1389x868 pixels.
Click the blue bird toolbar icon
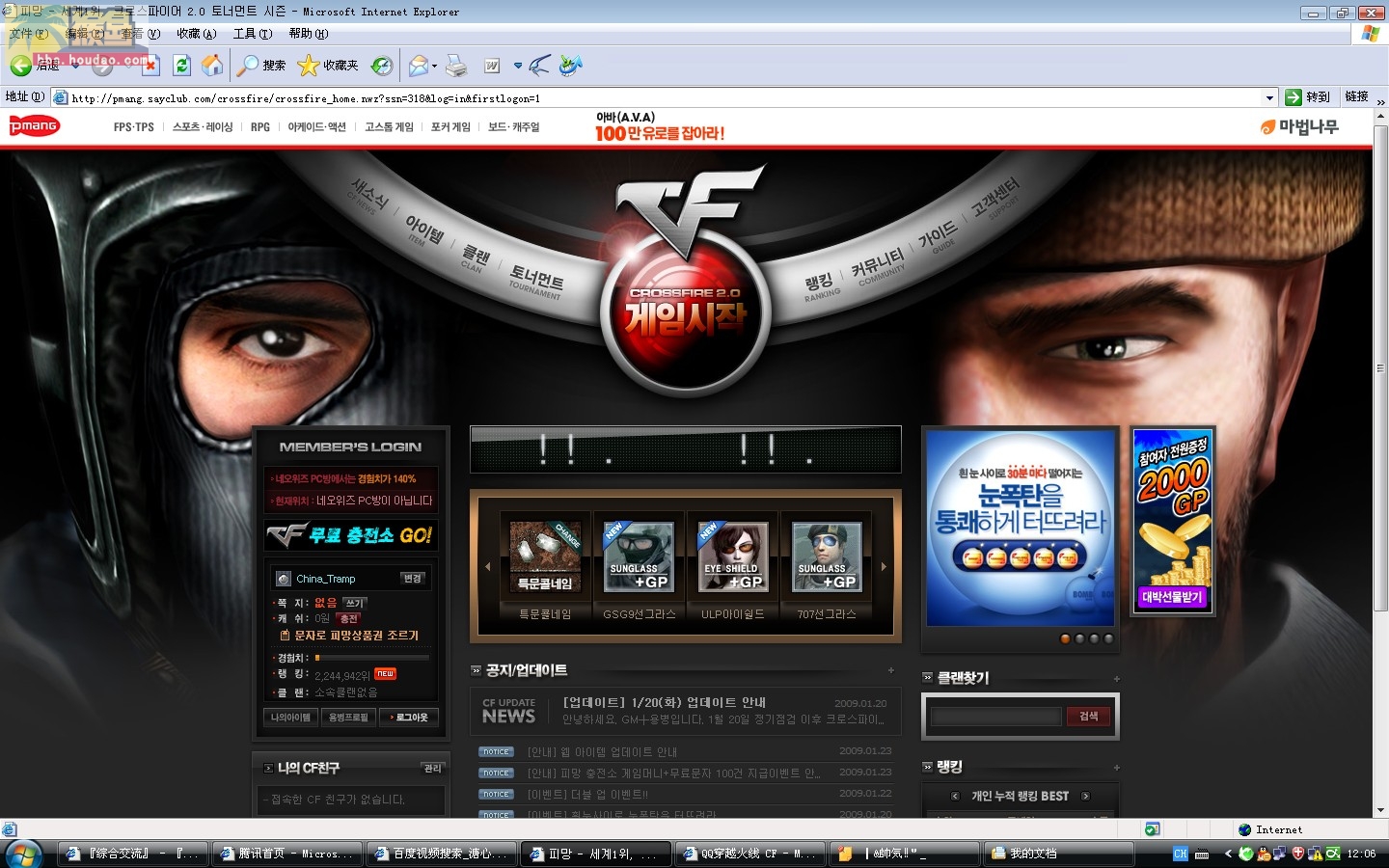point(570,66)
